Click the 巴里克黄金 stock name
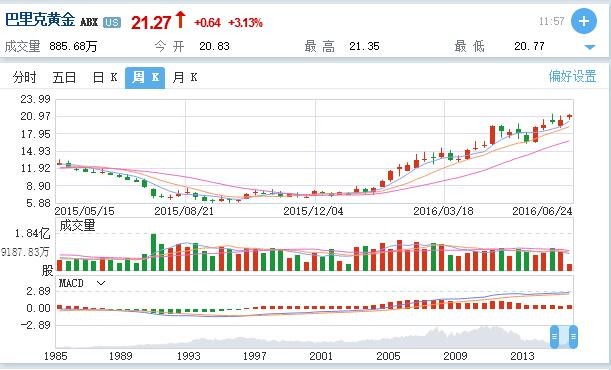611x370 pixels. (x=40, y=19)
